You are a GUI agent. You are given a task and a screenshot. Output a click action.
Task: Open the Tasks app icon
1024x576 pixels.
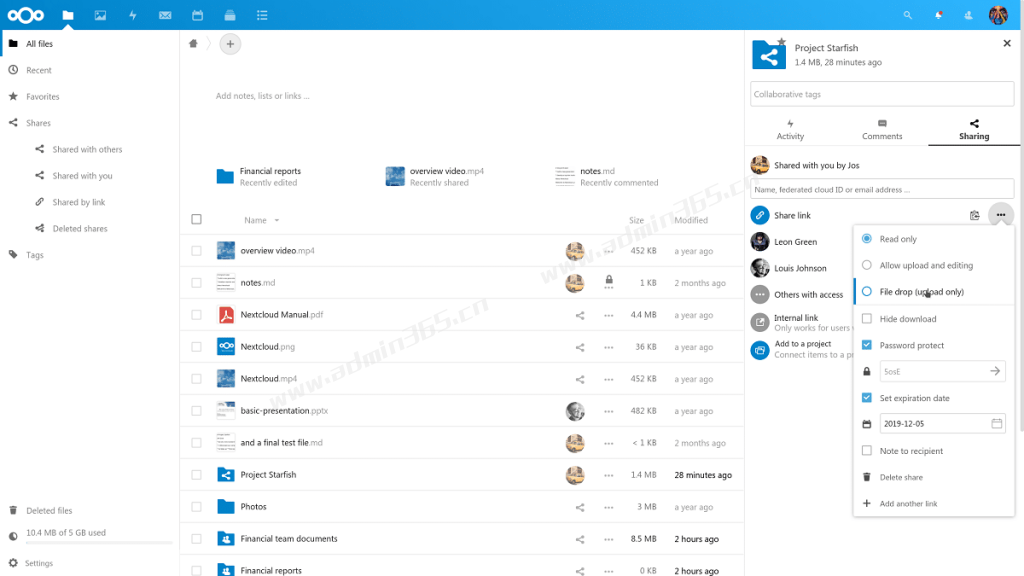(262, 15)
